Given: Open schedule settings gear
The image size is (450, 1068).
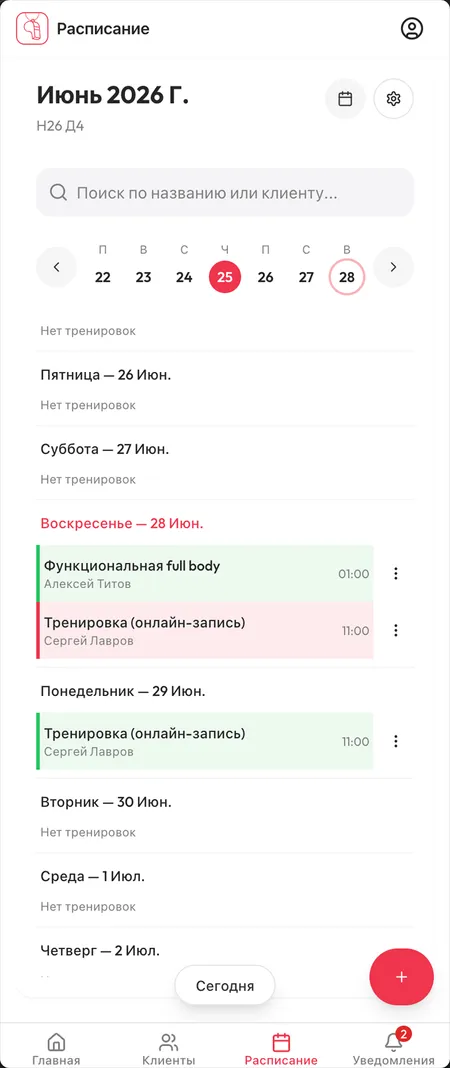Looking at the screenshot, I should [x=393, y=99].
